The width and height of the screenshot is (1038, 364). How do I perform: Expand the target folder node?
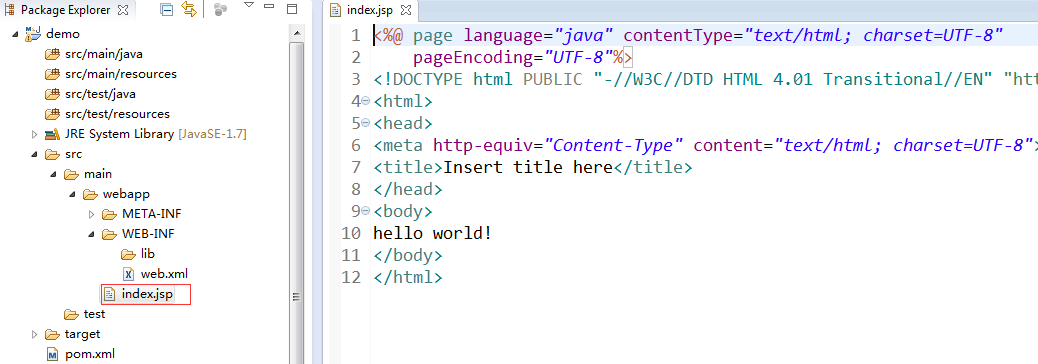coord(34,334)
